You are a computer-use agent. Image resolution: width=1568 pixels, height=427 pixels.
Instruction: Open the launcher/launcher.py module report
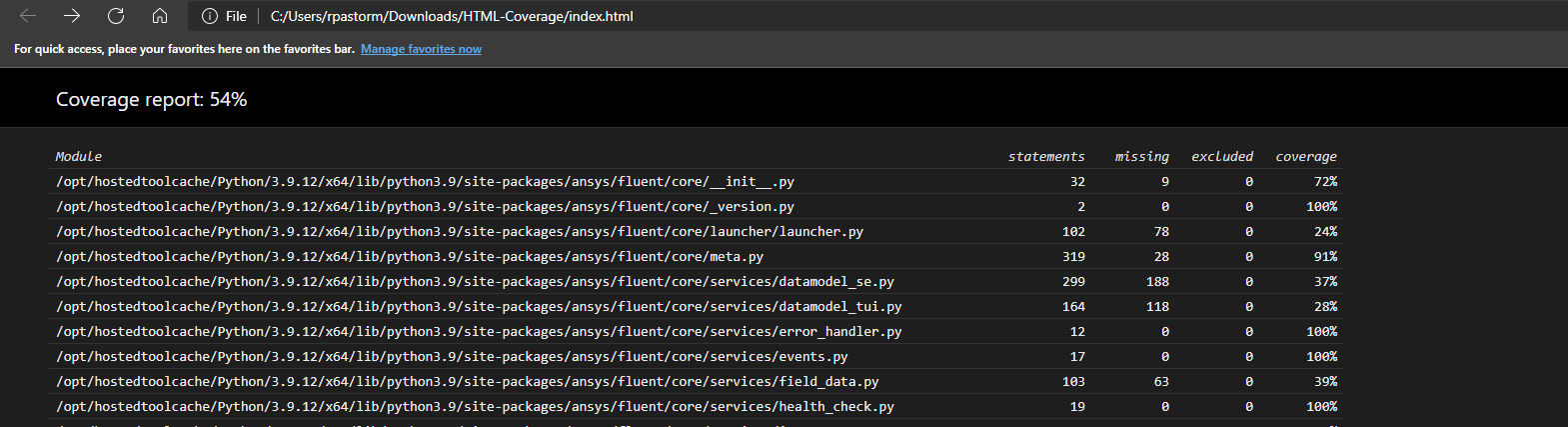460,231
